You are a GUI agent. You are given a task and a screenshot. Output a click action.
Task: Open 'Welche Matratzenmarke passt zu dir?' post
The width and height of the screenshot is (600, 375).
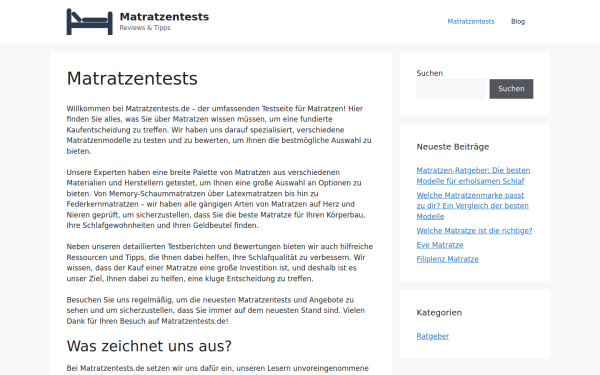(x=473, y=206)
